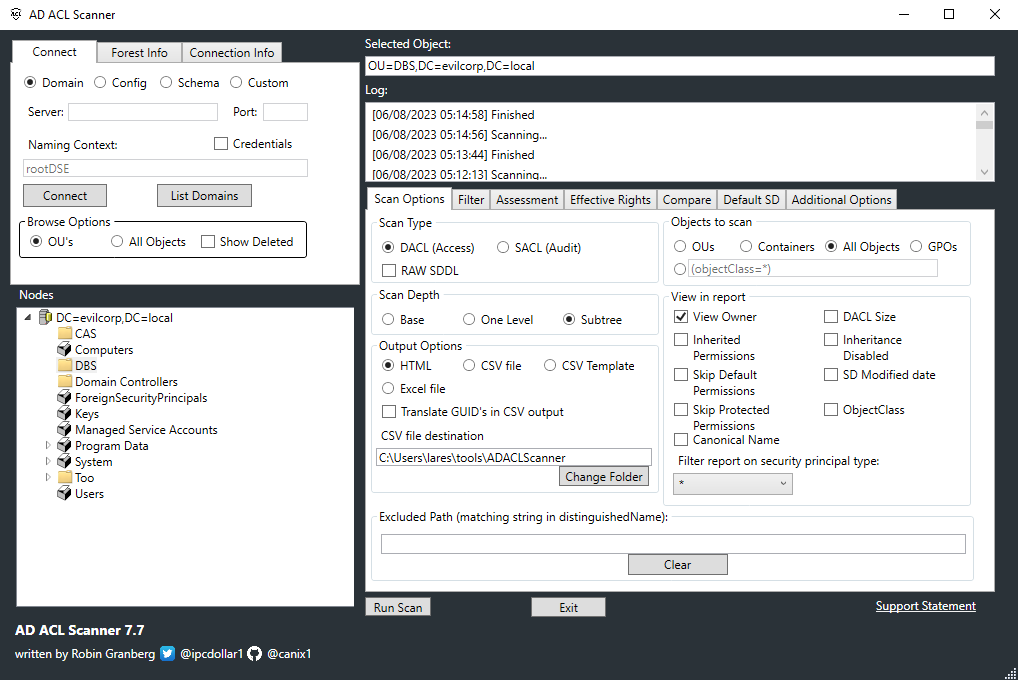Screen dimensions: 1018x680
Task: Open the security principal type dropdown
Action: [x=732, y=482]
